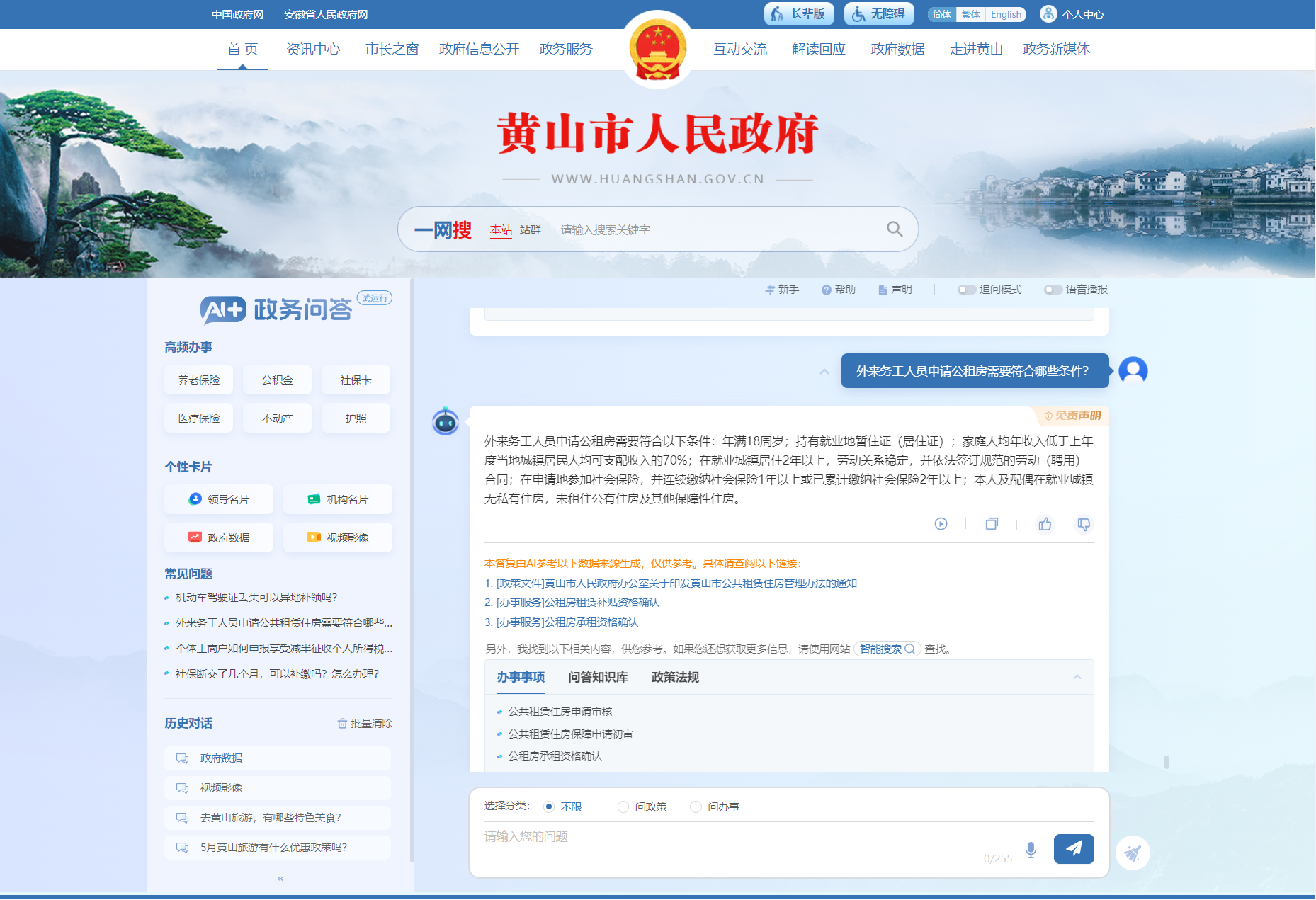Toggle 追问模式 switch
The image size is (1316, 900).
point(967,290)
